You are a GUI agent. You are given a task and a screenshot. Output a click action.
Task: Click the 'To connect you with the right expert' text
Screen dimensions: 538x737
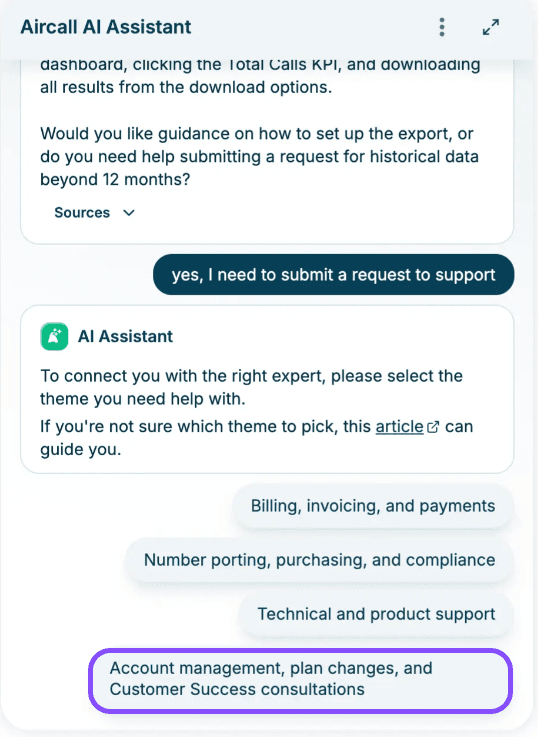pos(251,376)
